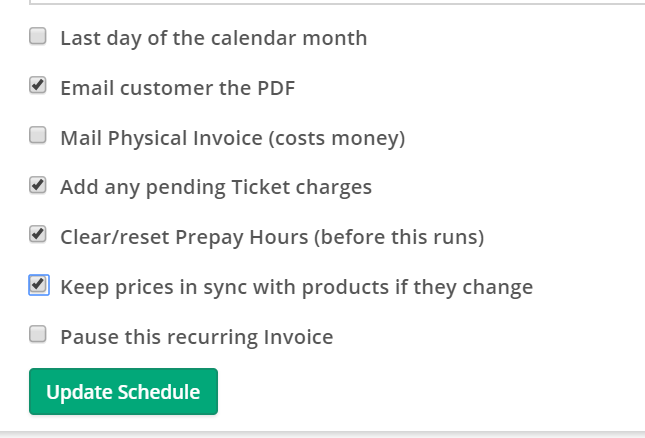Uncheck the Clear/reset Prepay Hours checkbox
Viewport: 645px width, 438px height.
click(x=38, y=235)
